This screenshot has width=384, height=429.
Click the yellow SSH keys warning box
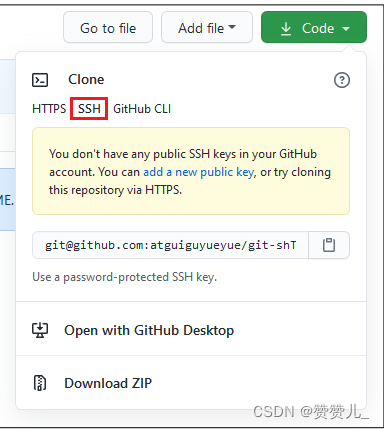coord(191,171)
